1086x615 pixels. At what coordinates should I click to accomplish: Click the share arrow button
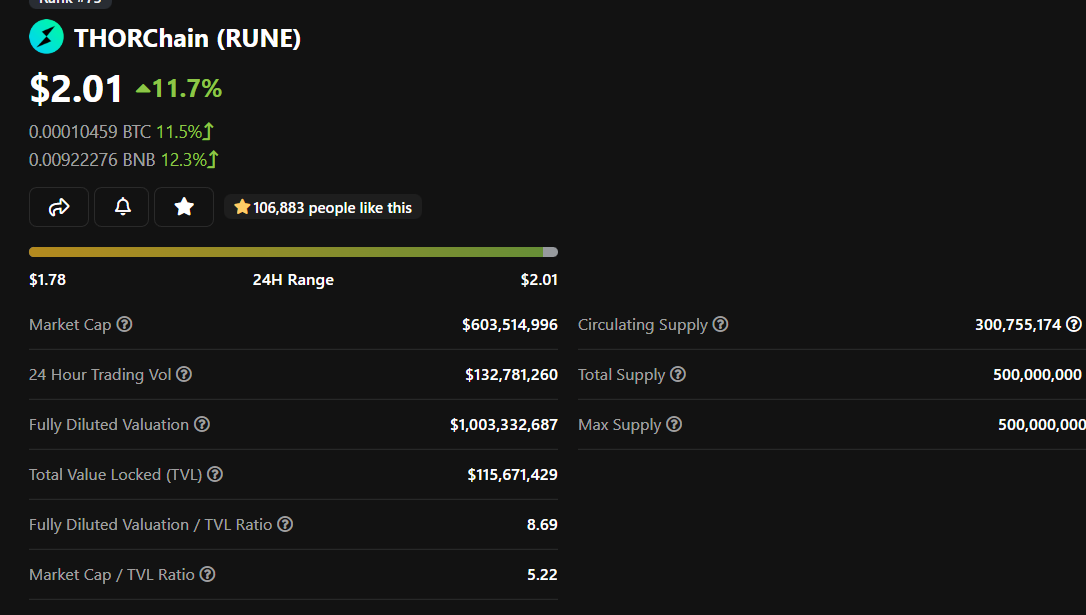click(59, 207)
